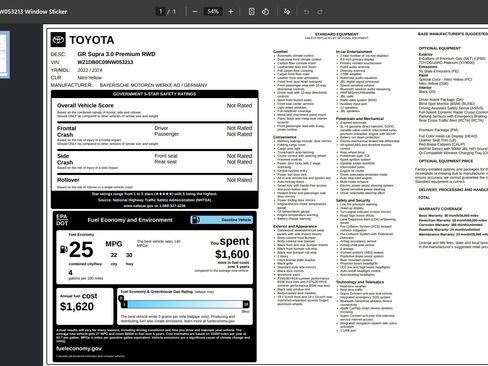Screen dimensions: 488x366
Task: Click the undo arrow in toolbar
Action: click(306, 12)
